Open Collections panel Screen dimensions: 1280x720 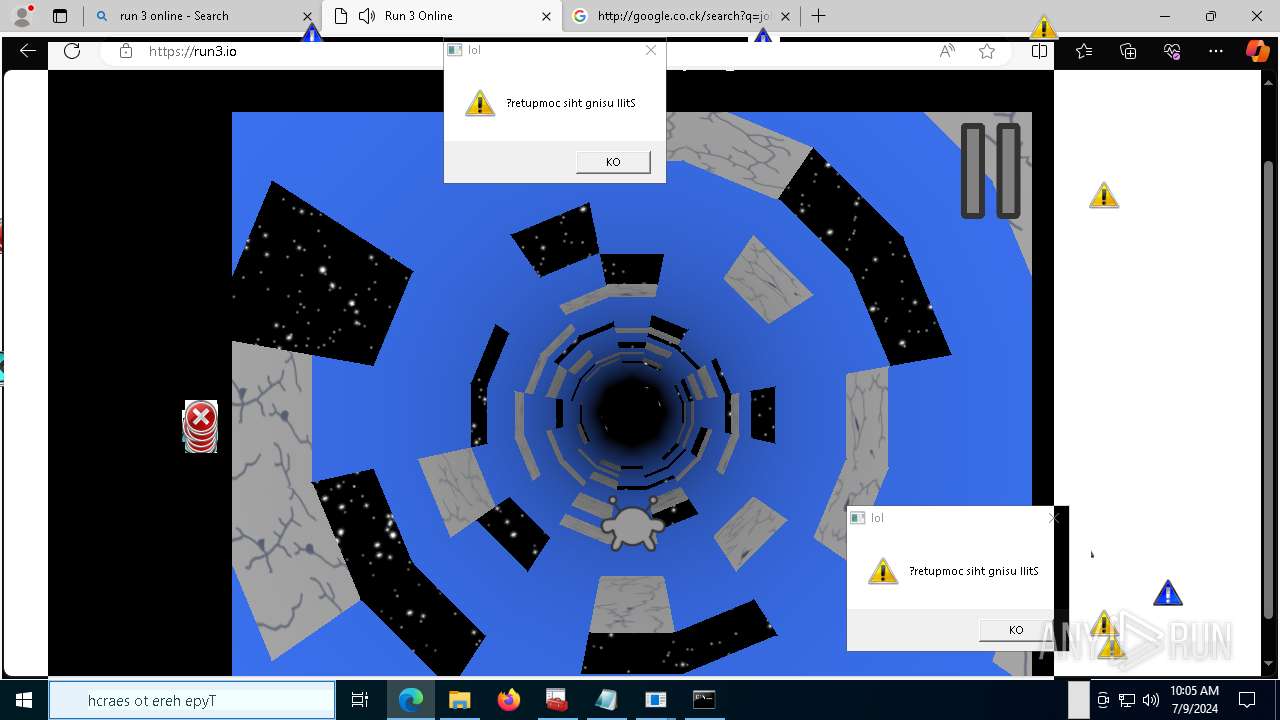[x=1128, y=51]
